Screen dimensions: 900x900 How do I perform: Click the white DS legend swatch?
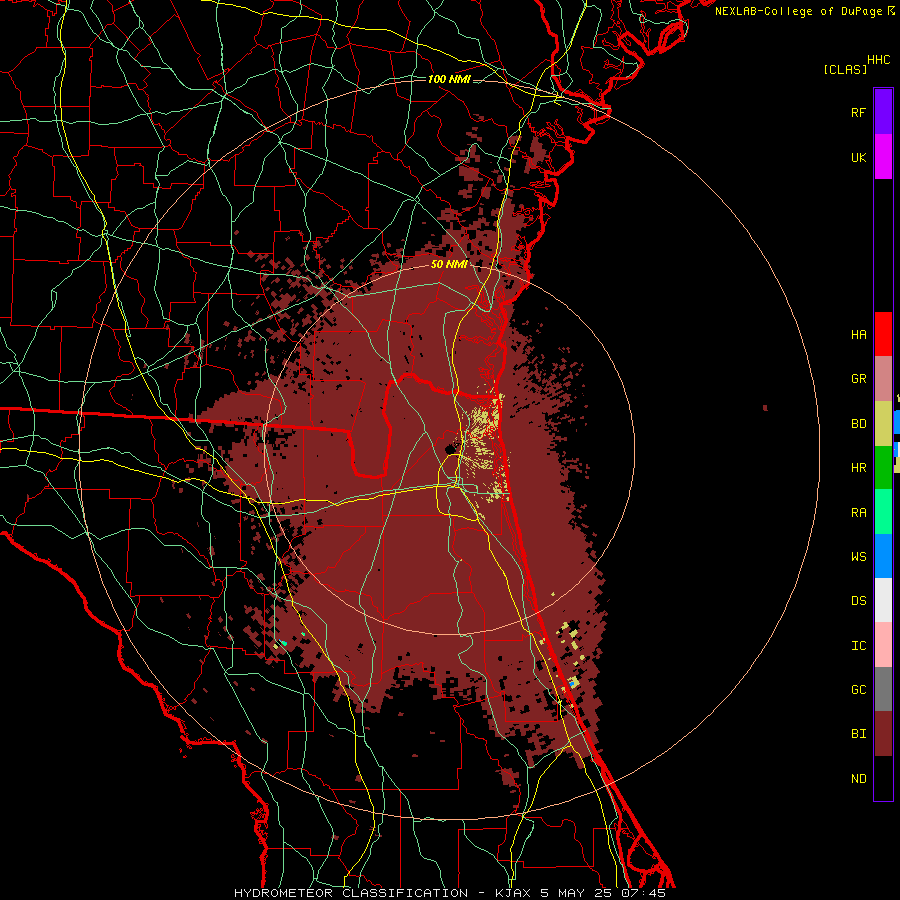pos(883,600)
